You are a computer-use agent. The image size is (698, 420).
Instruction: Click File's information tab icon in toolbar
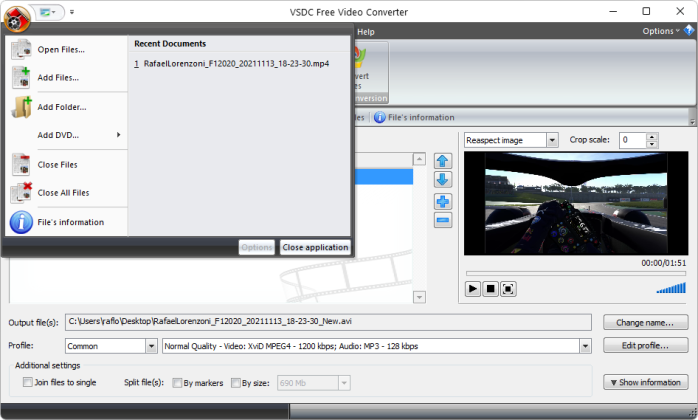click(380, 117)
